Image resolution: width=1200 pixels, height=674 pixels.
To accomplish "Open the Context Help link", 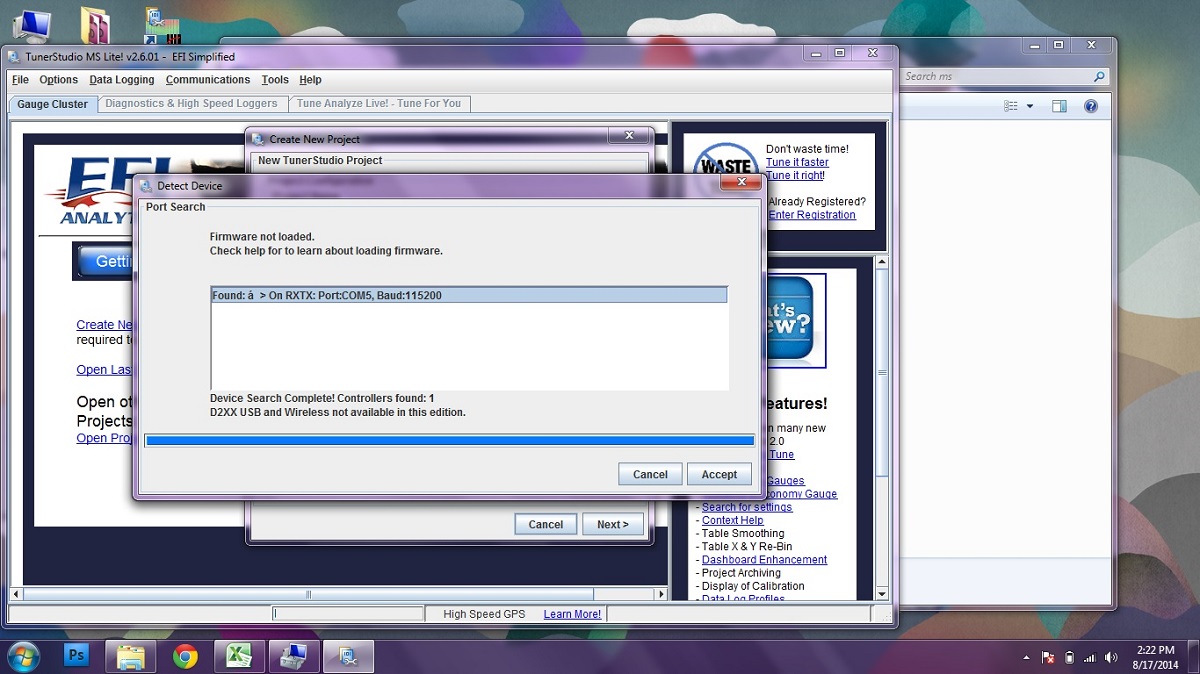I will point(732,520).
